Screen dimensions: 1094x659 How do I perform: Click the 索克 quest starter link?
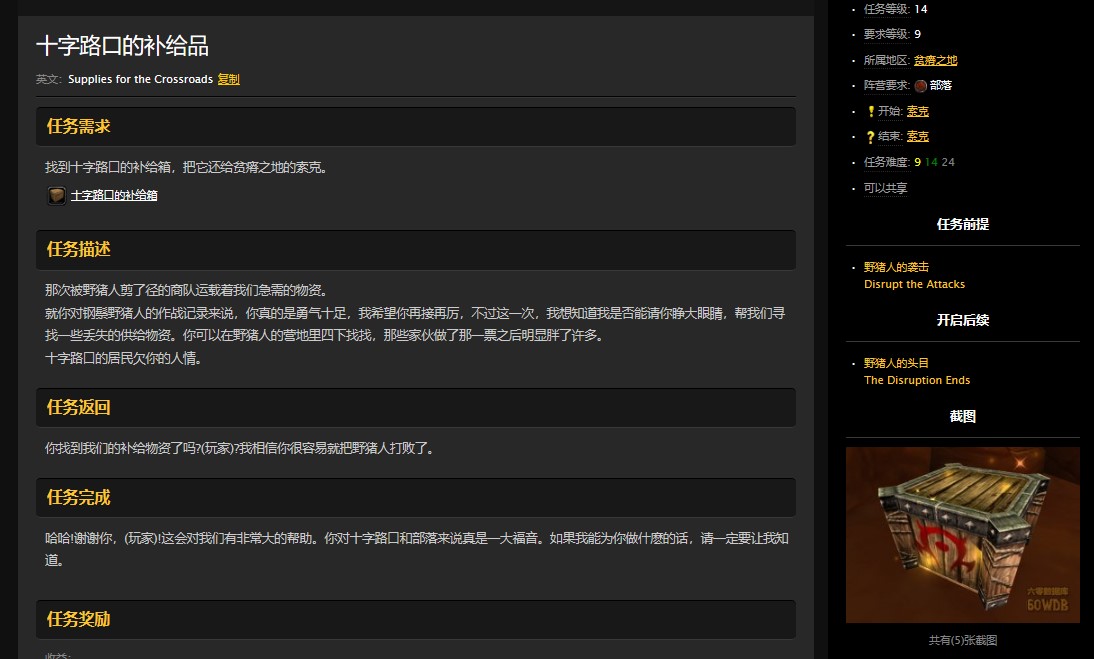(918, 111)
